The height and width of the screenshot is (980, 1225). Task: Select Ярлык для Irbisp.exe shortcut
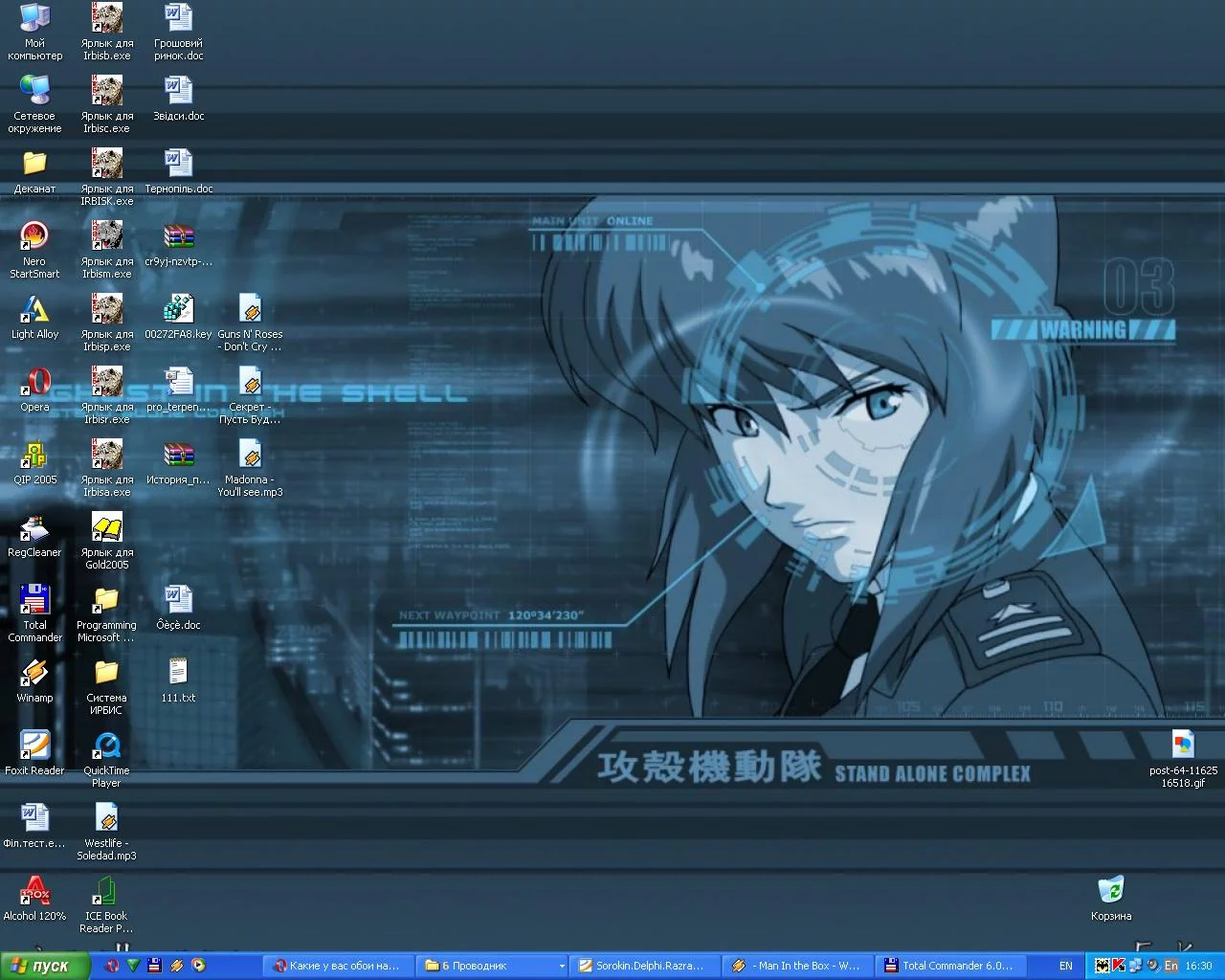(x=106, y=323)
